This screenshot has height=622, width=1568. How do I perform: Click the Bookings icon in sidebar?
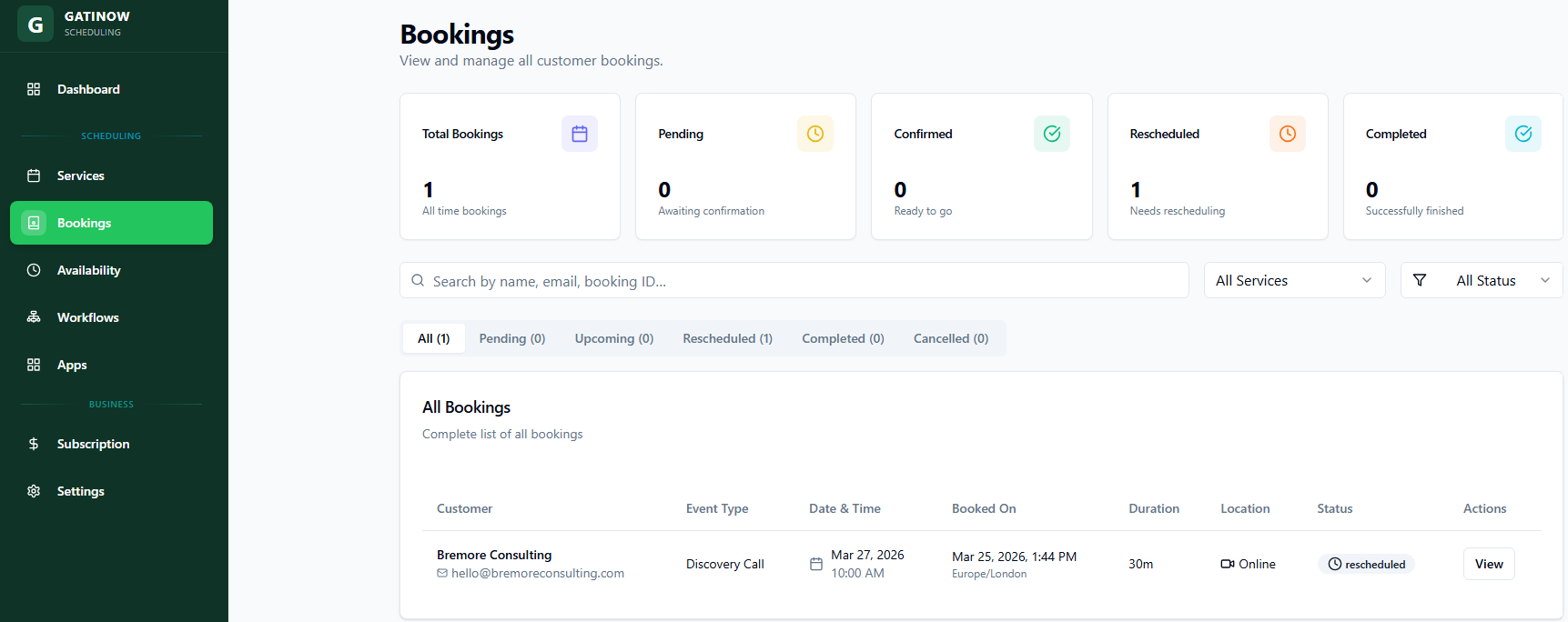point(34,223)
